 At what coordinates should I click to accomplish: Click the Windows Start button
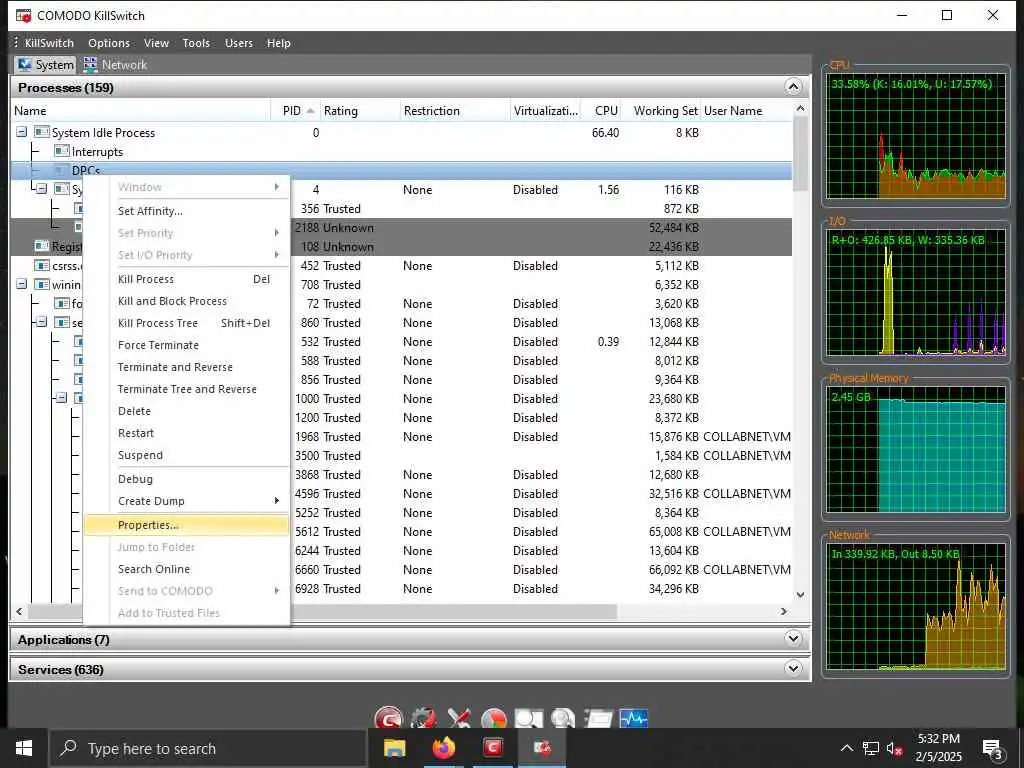coord(24,748)
